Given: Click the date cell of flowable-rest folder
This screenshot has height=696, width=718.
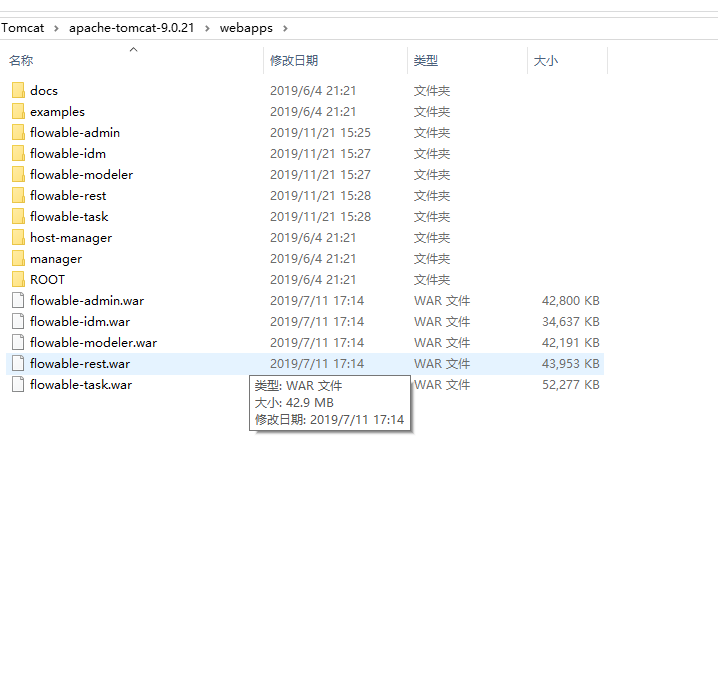Looking at the screenshot, I should (x=320, y=196).
